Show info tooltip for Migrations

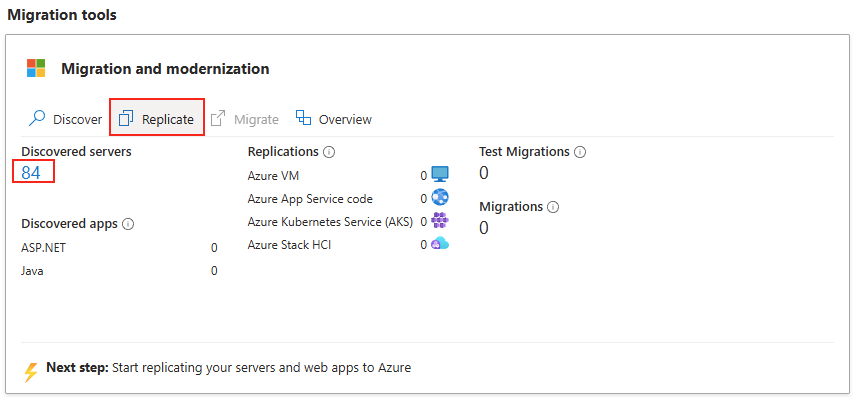(553, 207)
